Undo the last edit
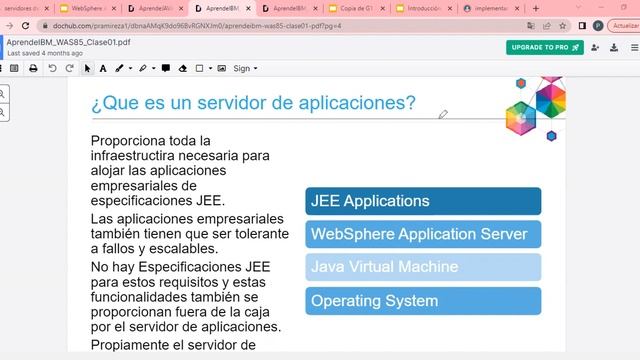640x360 pixels. (x=52, y=69)
